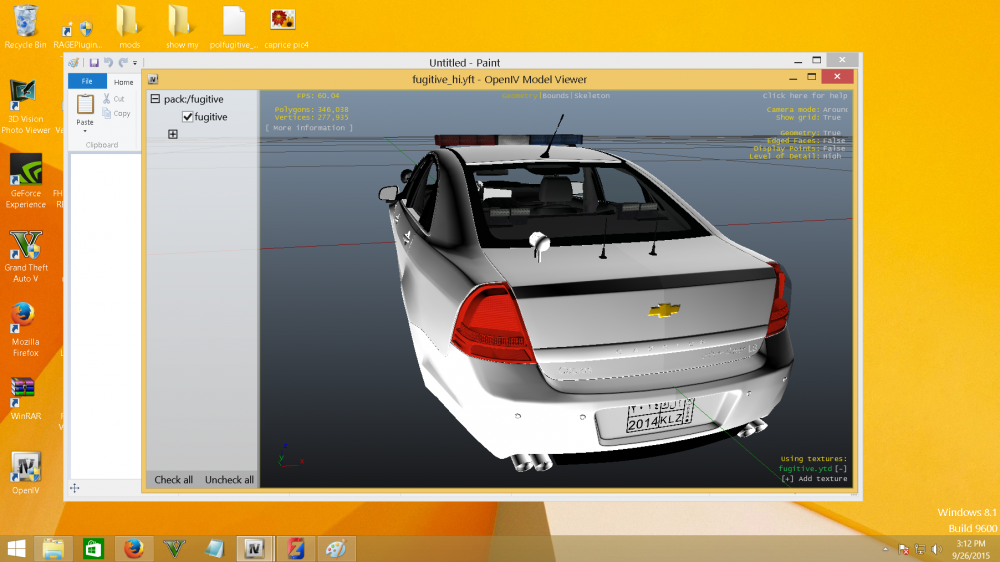
Task: Switch to OpenIV in the taskbar
Action: click(254, 549)
